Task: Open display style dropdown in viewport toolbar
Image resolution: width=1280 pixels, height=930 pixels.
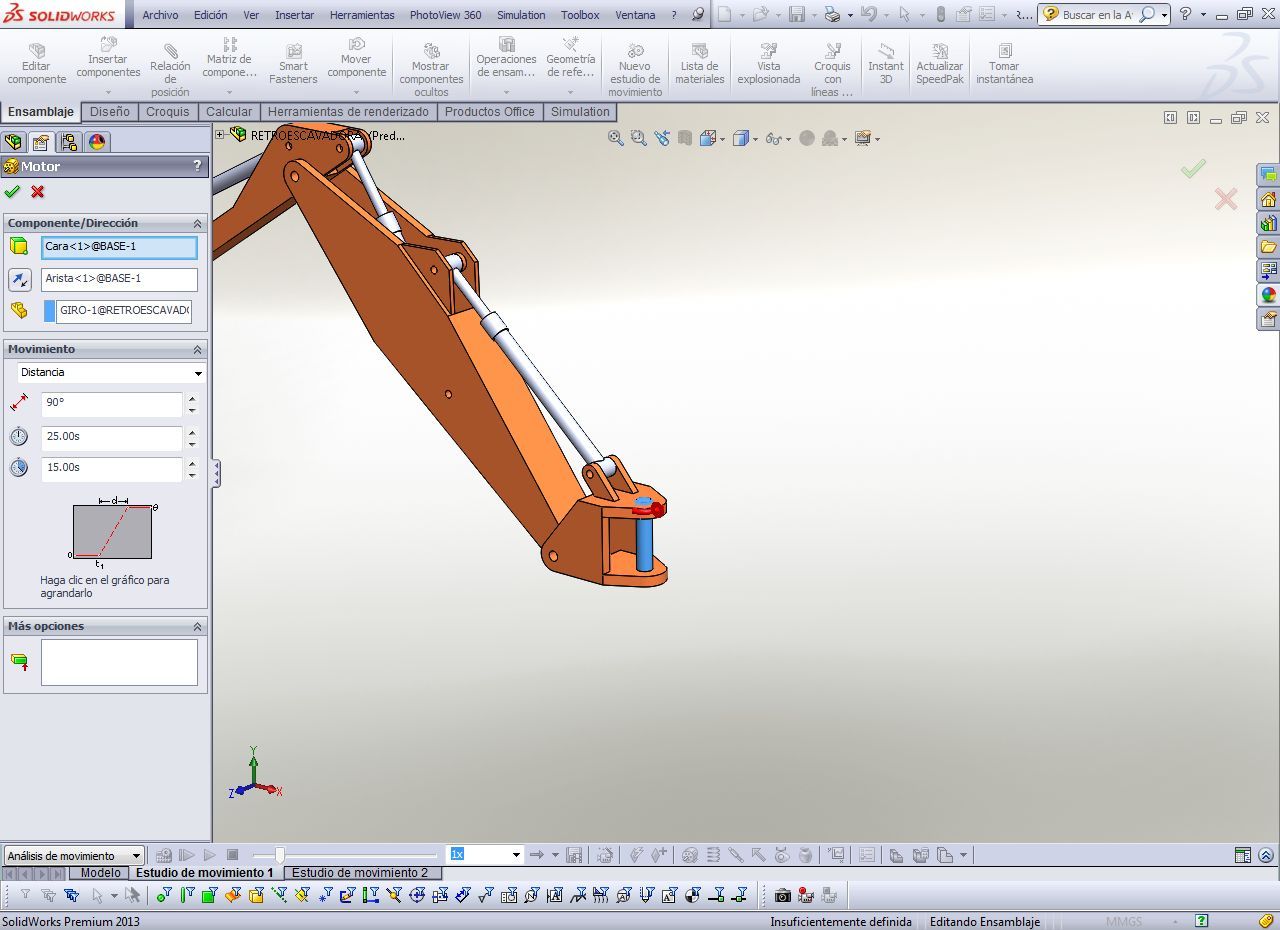Action: [755, 139]
